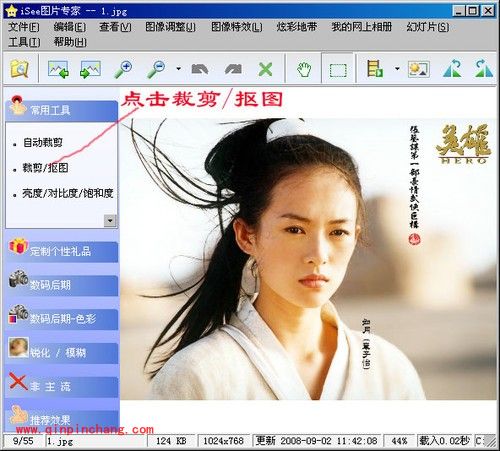Click the redo arrow icon

tap(233, 69)
